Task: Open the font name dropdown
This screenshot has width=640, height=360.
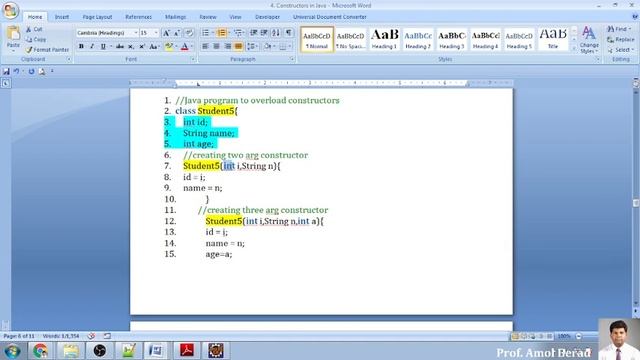Action: pos(136,33)
